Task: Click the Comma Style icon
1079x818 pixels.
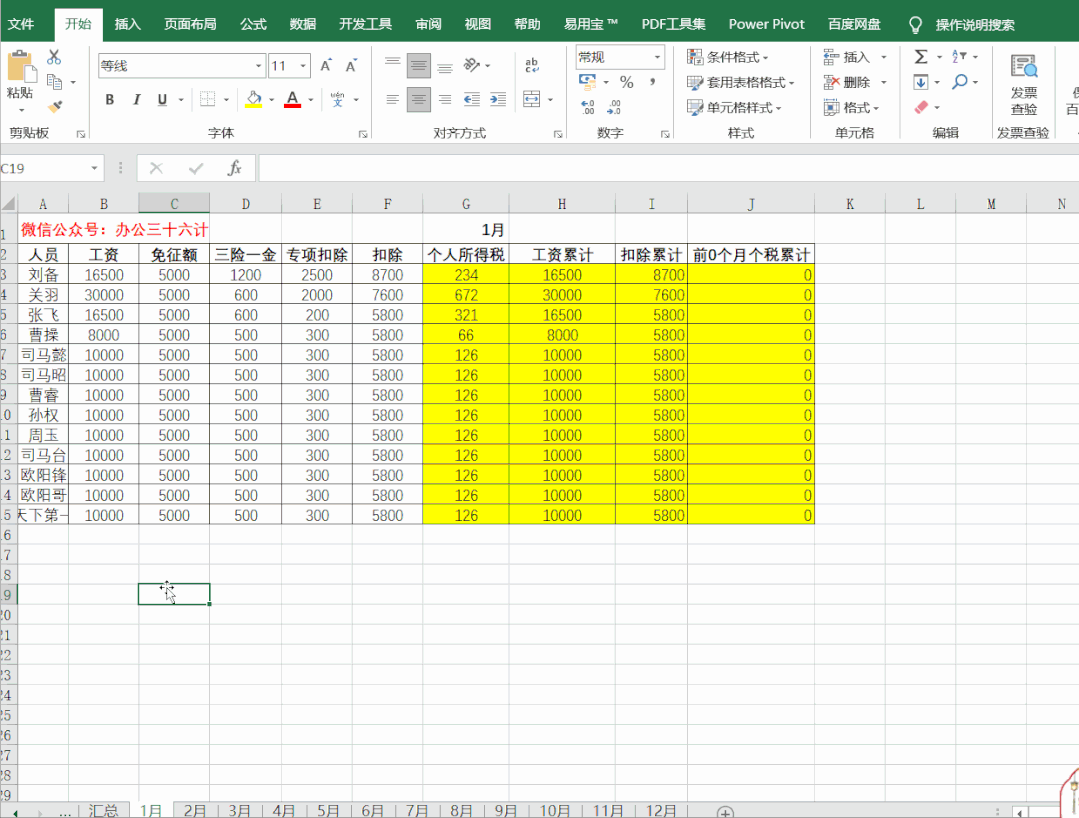Action: 652,82
